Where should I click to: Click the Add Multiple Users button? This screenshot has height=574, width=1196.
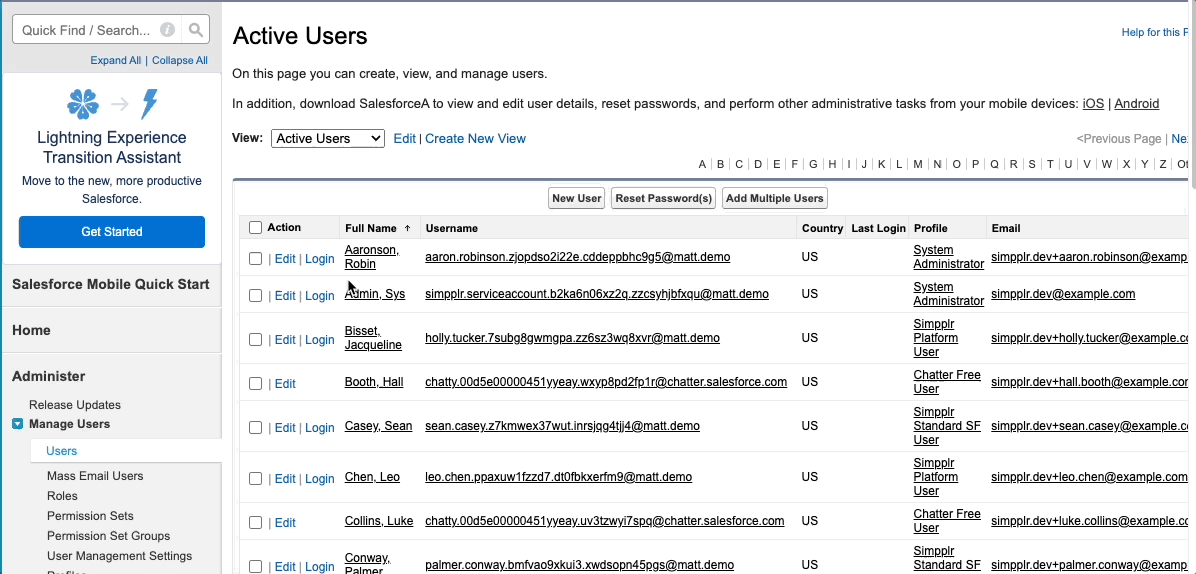(775, 198)
